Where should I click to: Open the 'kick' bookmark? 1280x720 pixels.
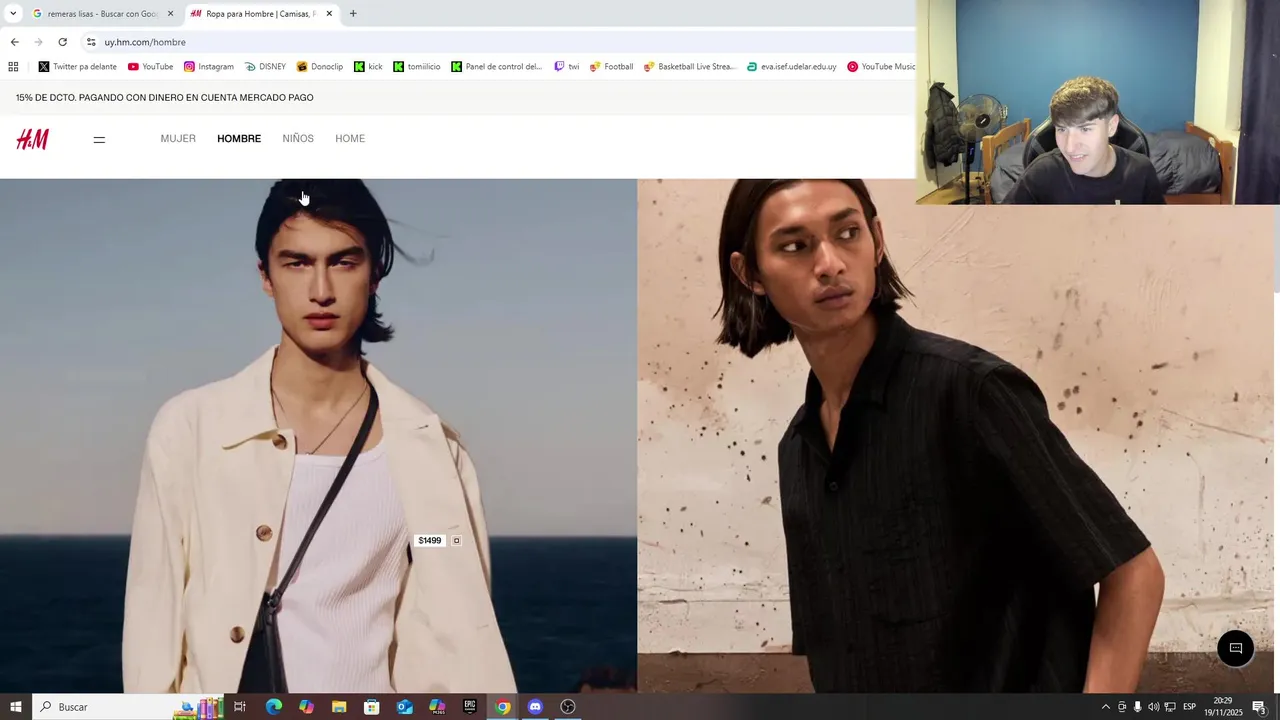click(x=368, y=67)
